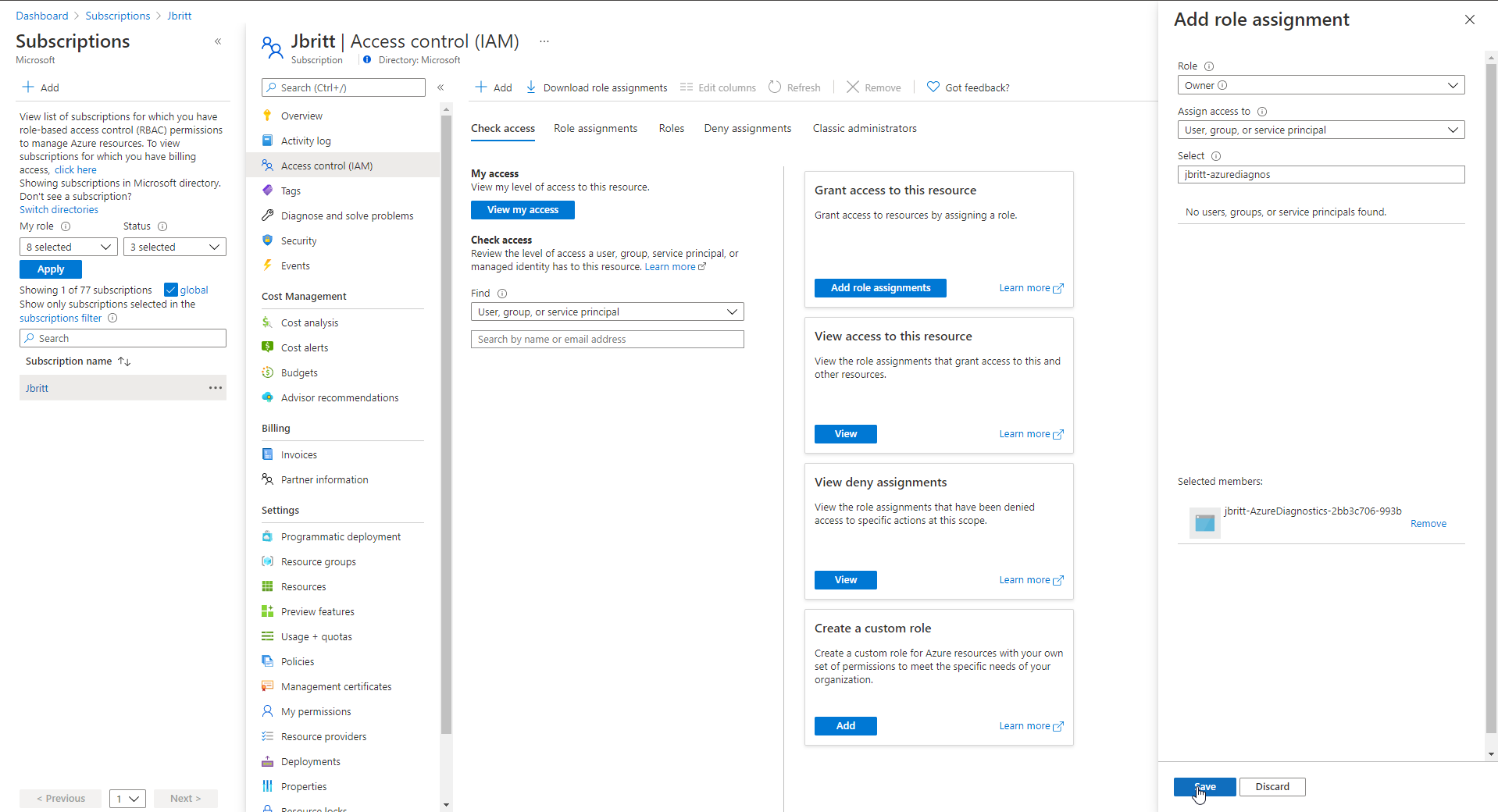This screenshot has height=812, width=1498.
Task: Click the Refresh toolbar icon
Action: tap(775, 87)
